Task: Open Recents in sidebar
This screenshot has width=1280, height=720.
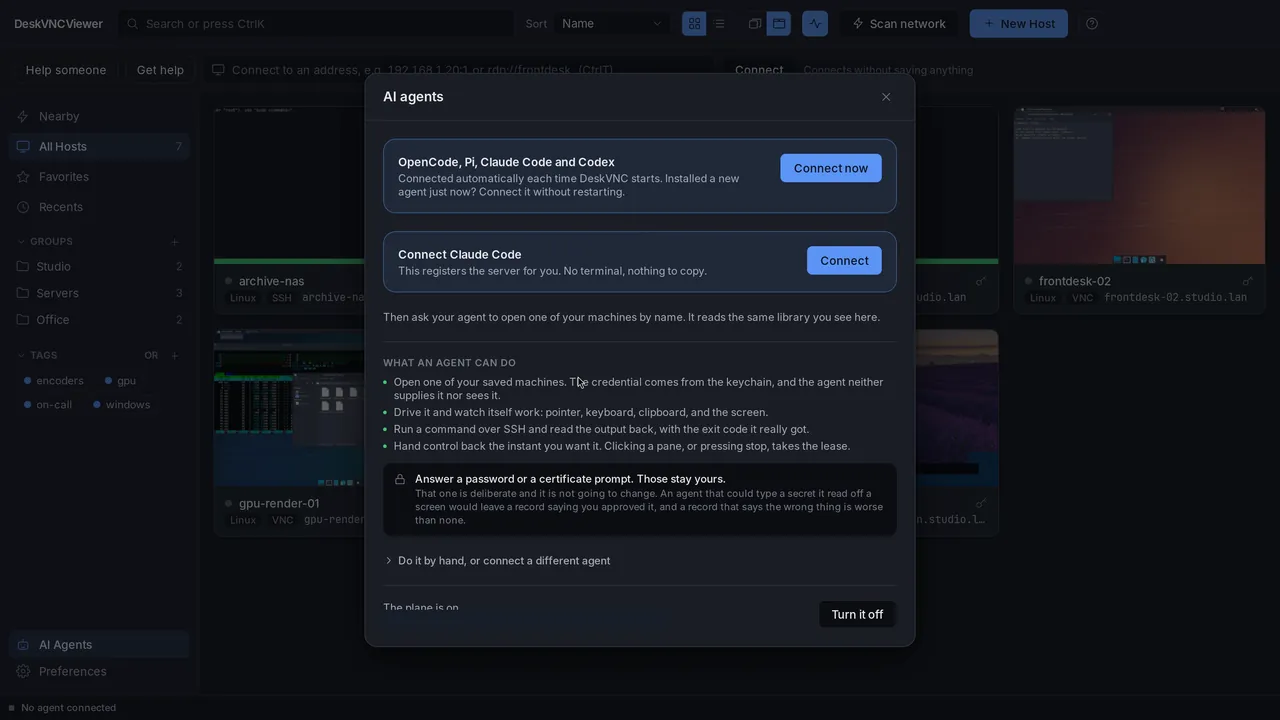Action: [x=99, y=207]
